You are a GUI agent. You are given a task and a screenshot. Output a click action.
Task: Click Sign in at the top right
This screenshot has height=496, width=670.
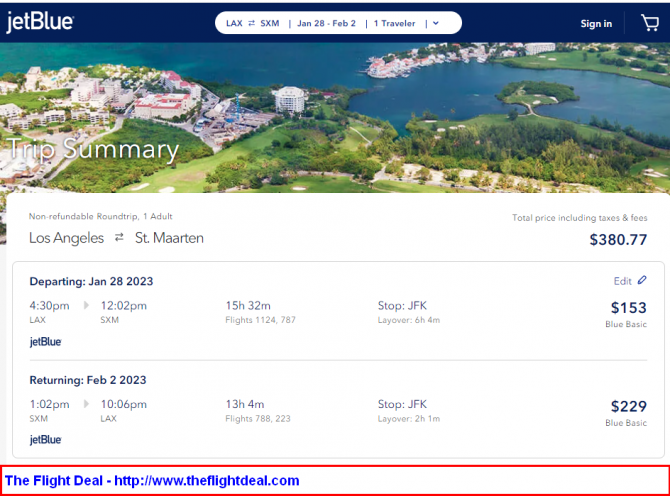tap(596, 24)
